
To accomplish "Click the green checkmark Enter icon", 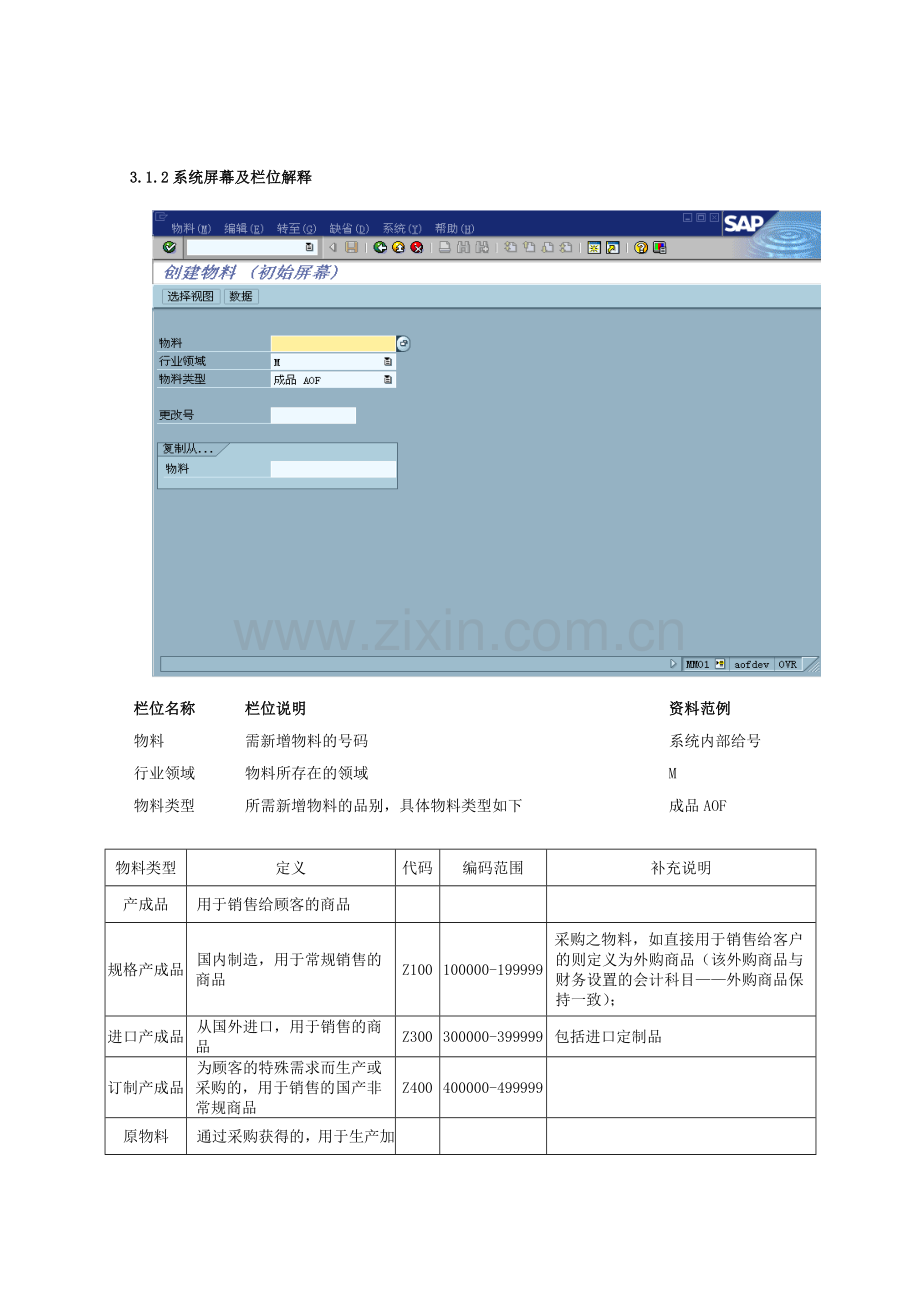I will (x=169, y=247).
